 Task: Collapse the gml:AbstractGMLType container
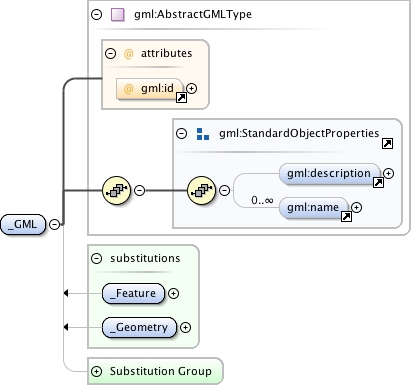point(97,14)
